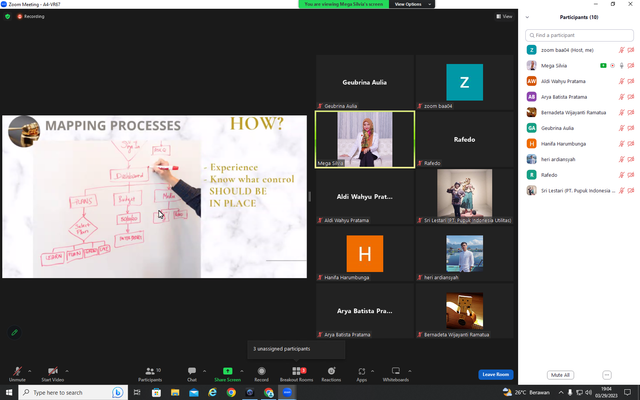Select the zoom baa04 video tile
Screen dimensions: 640x400
pos(464,82)
